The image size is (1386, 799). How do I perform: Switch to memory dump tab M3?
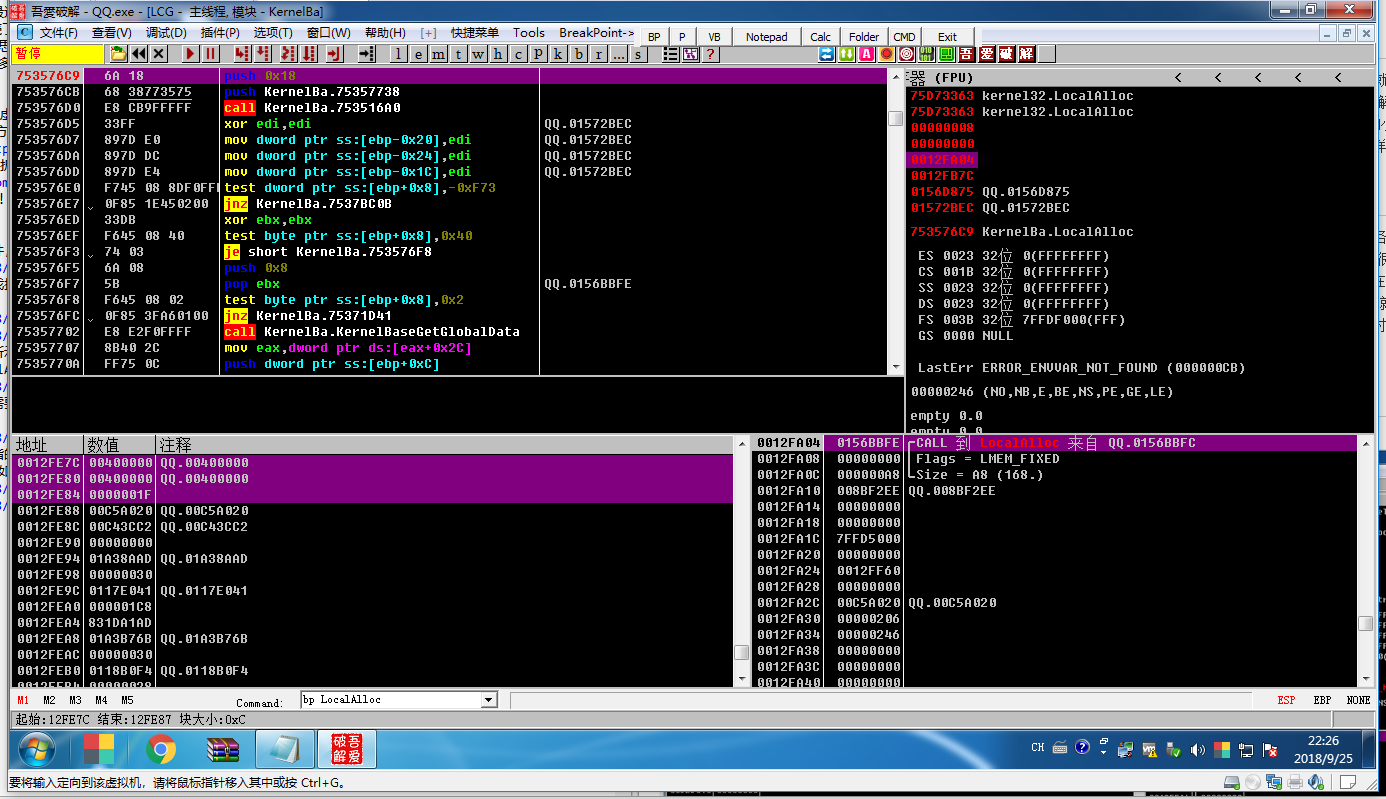click(75, 700)
